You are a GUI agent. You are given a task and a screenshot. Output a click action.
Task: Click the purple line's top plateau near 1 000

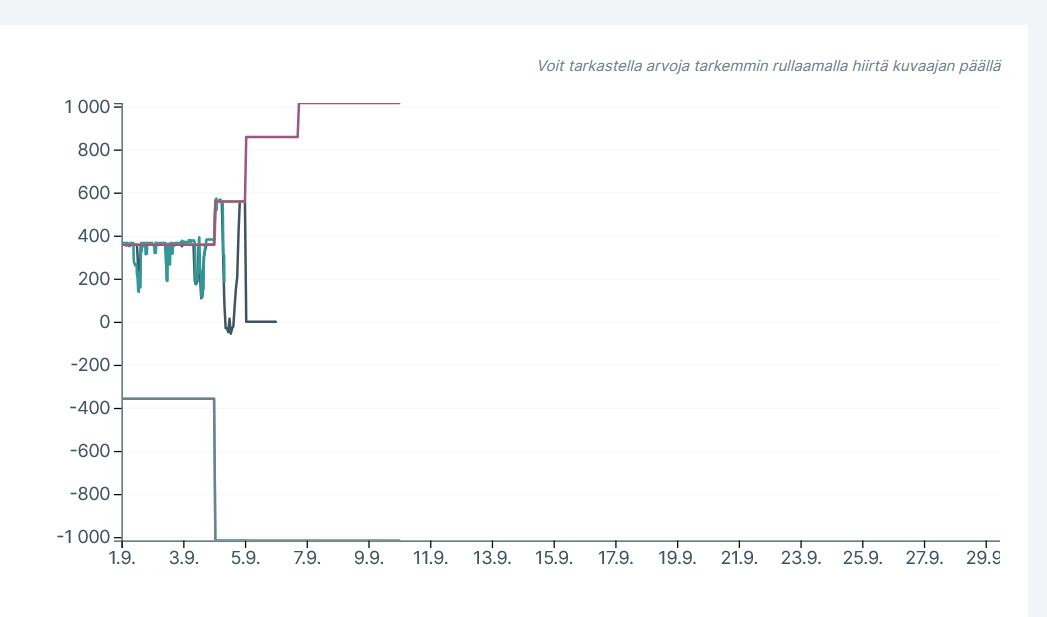350,103
